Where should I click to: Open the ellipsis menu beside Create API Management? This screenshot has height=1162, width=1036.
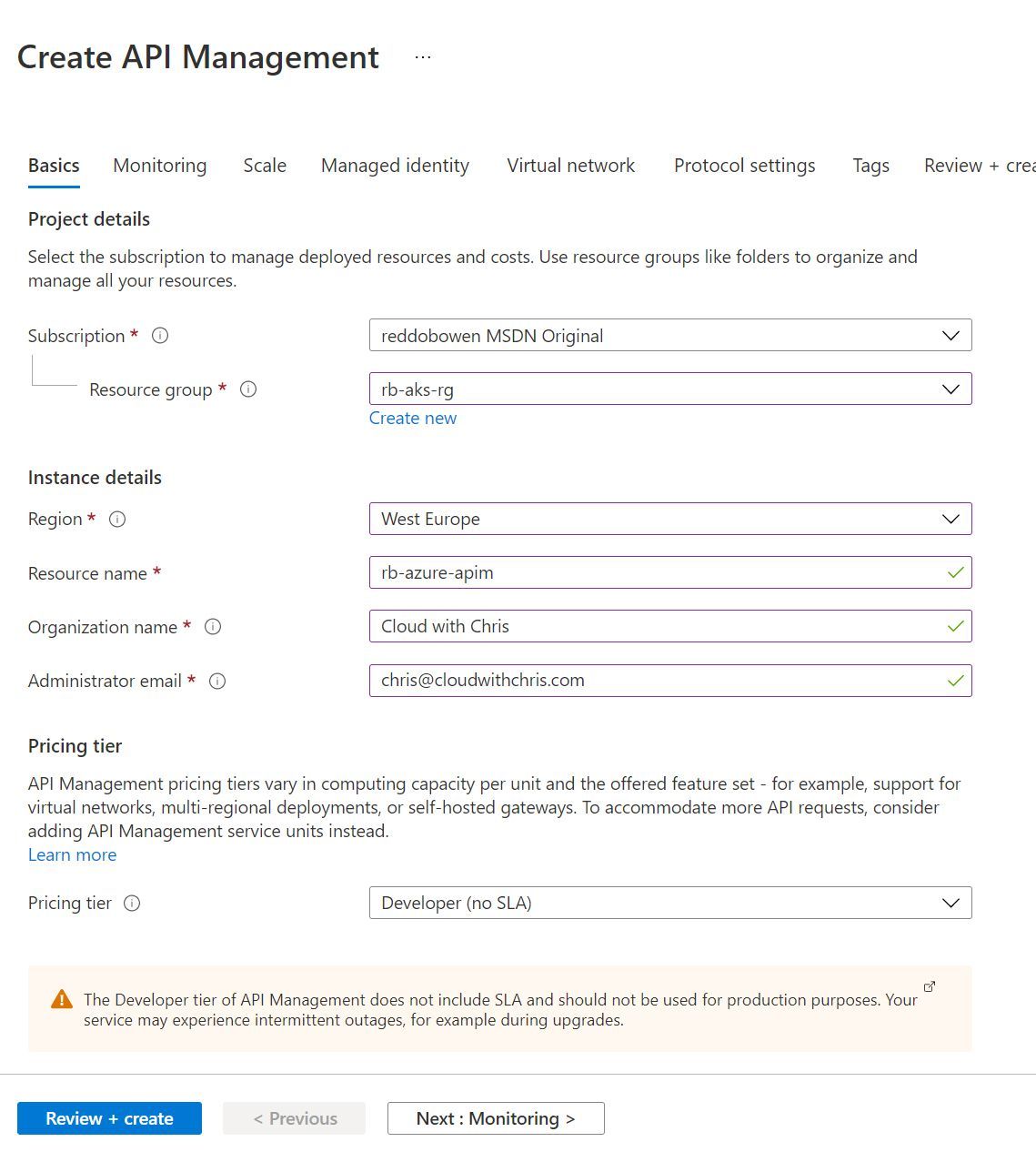(x=422, y=56)
